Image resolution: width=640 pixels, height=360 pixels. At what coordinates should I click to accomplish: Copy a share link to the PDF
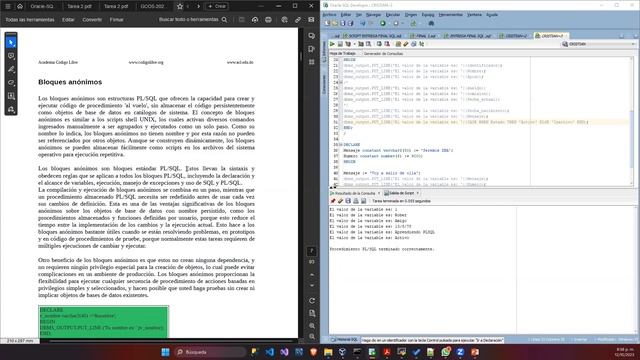click(298, 20)
